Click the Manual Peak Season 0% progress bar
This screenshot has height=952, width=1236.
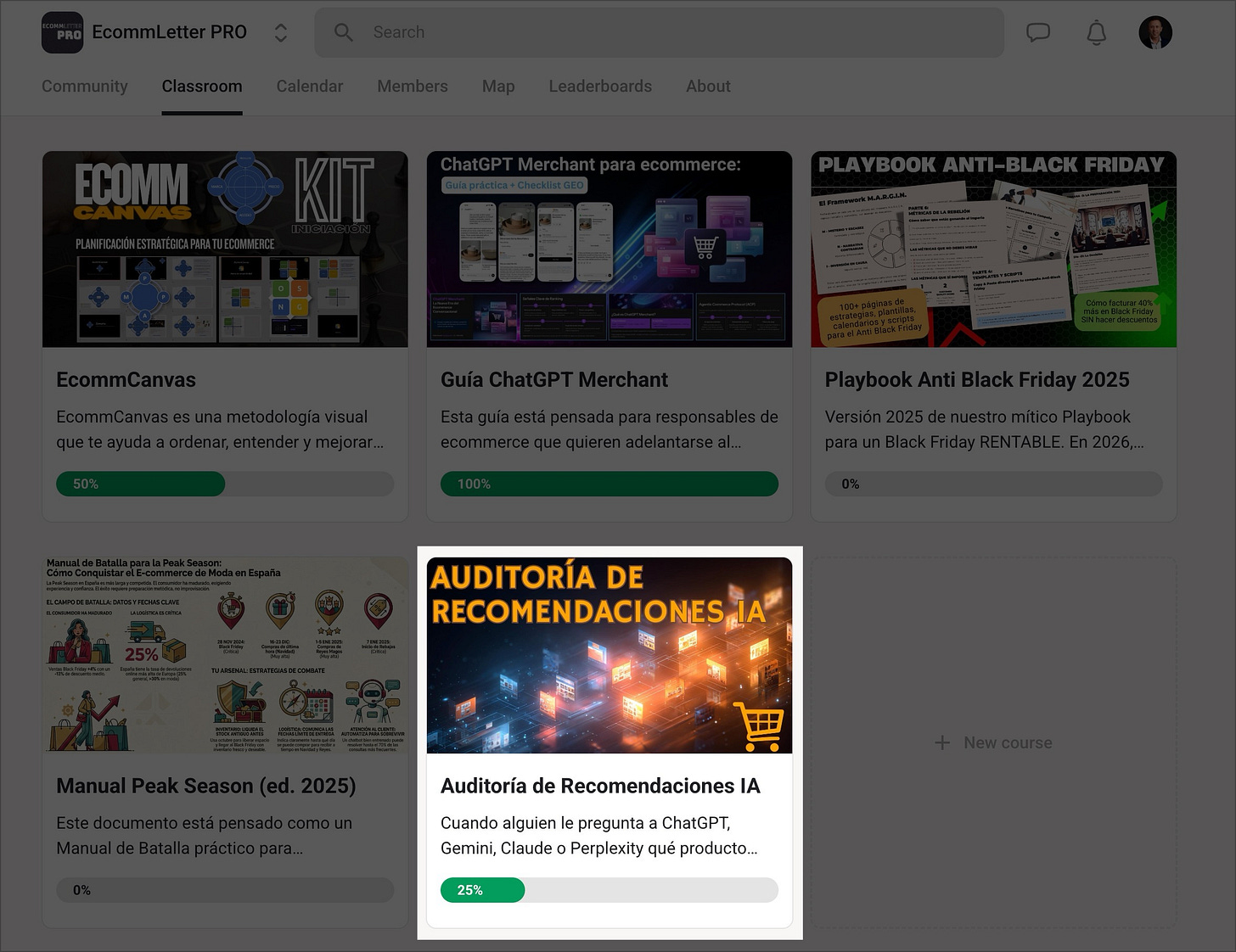coord(225,890)
